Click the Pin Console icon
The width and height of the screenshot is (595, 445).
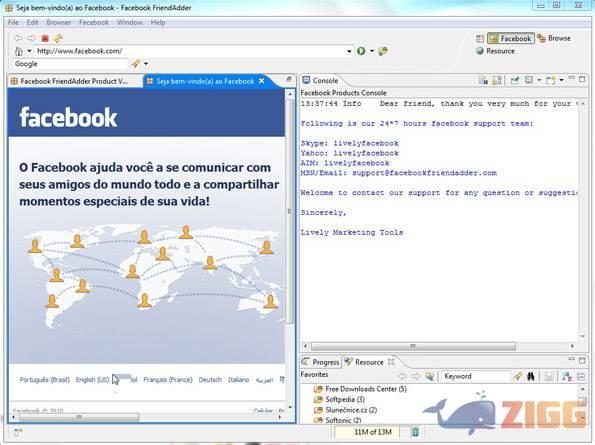point(515,80)
